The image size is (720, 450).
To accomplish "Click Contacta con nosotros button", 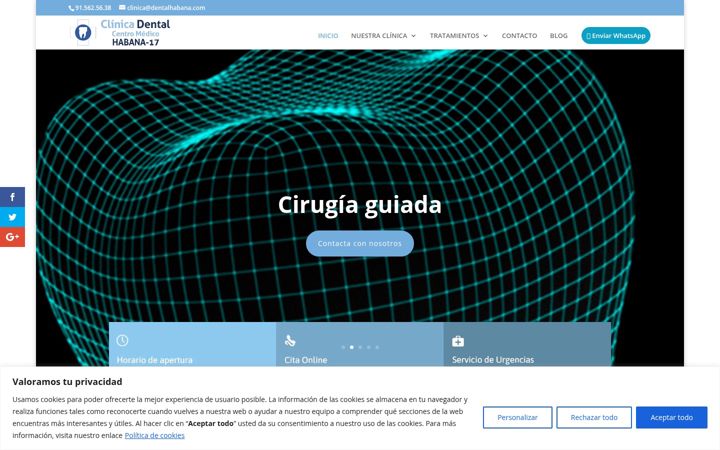I will pyautogui.click(x=360, y=243).
